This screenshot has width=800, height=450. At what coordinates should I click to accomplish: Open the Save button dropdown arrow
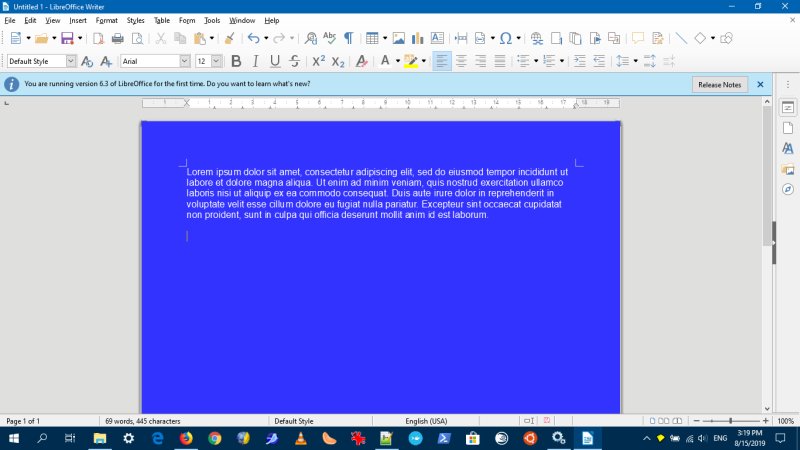click(x=80, y=38)
